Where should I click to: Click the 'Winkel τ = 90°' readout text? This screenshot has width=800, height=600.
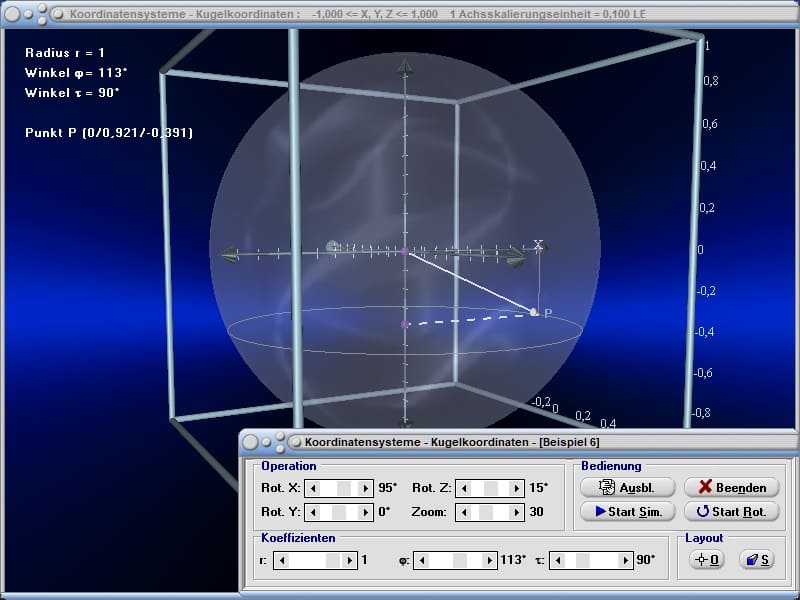pos(72,92)
